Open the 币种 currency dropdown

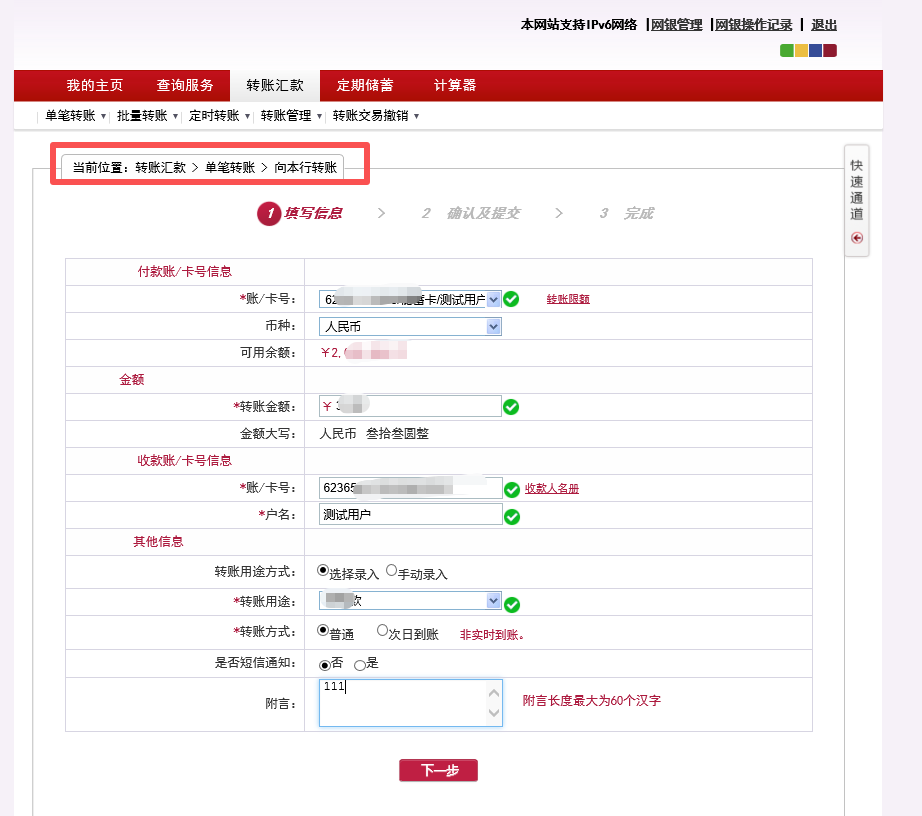click(493, 326)
